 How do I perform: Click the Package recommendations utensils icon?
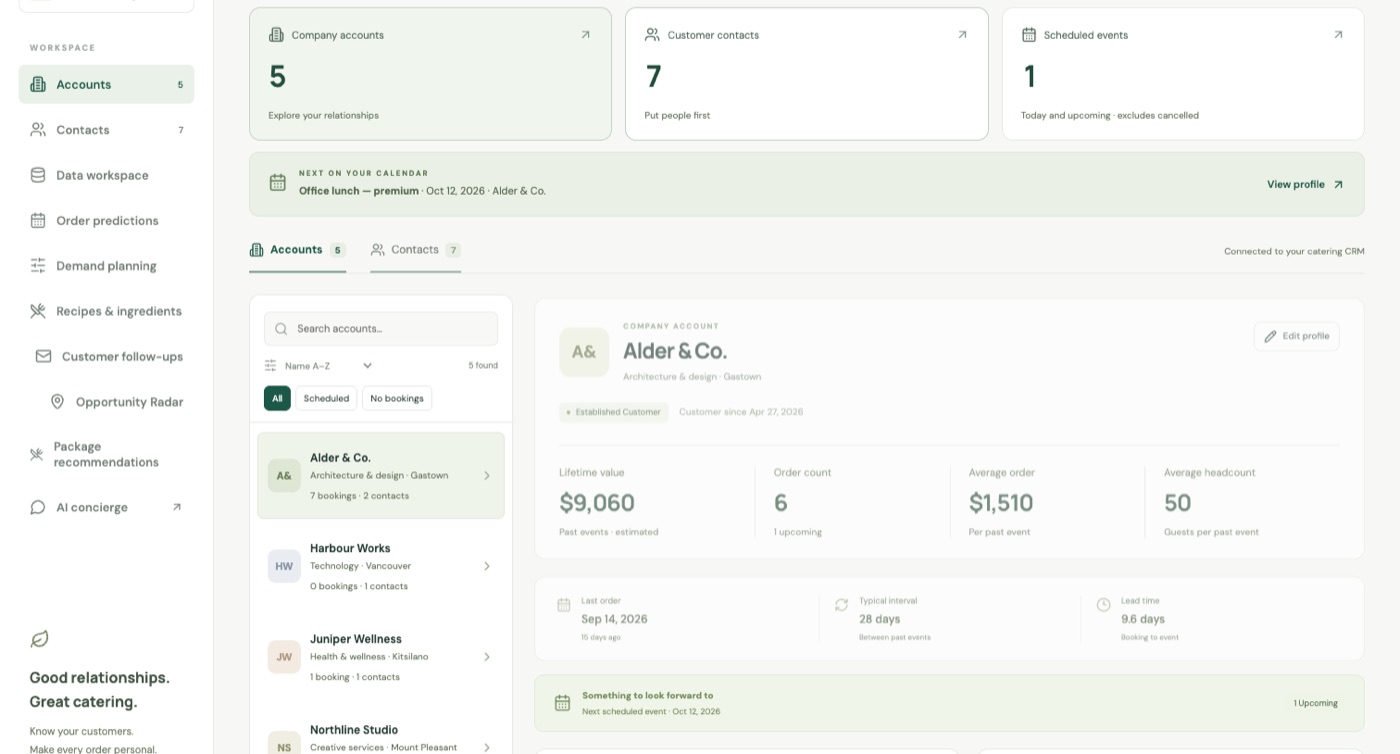(x=37, y=454)
